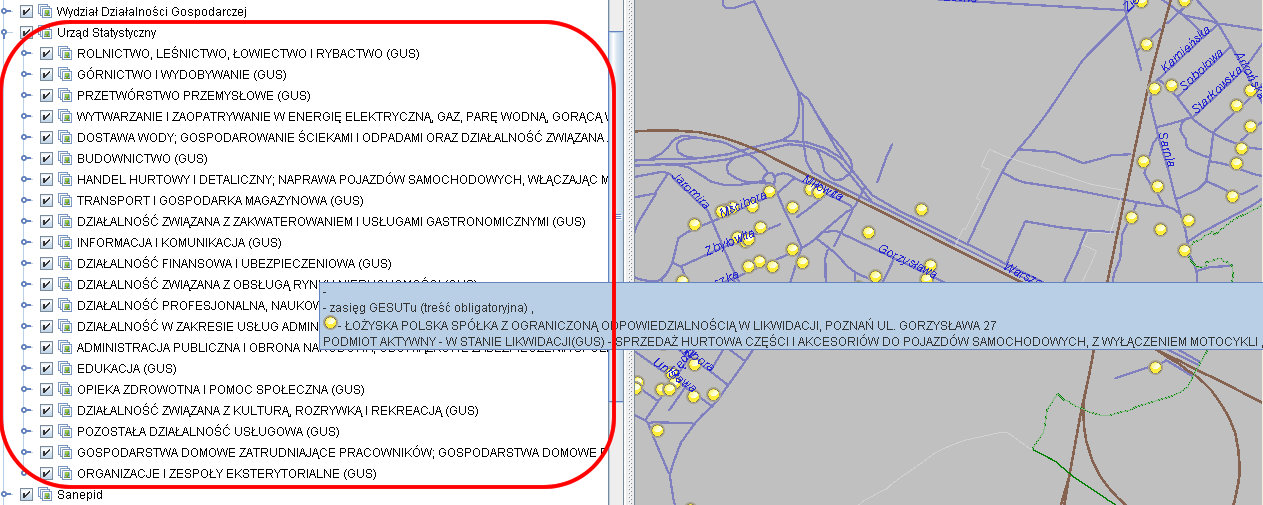Click the layer icon of INFORMACJA I KOMUNIKACJA
1263x505 pixels.
tap(65, 242)
